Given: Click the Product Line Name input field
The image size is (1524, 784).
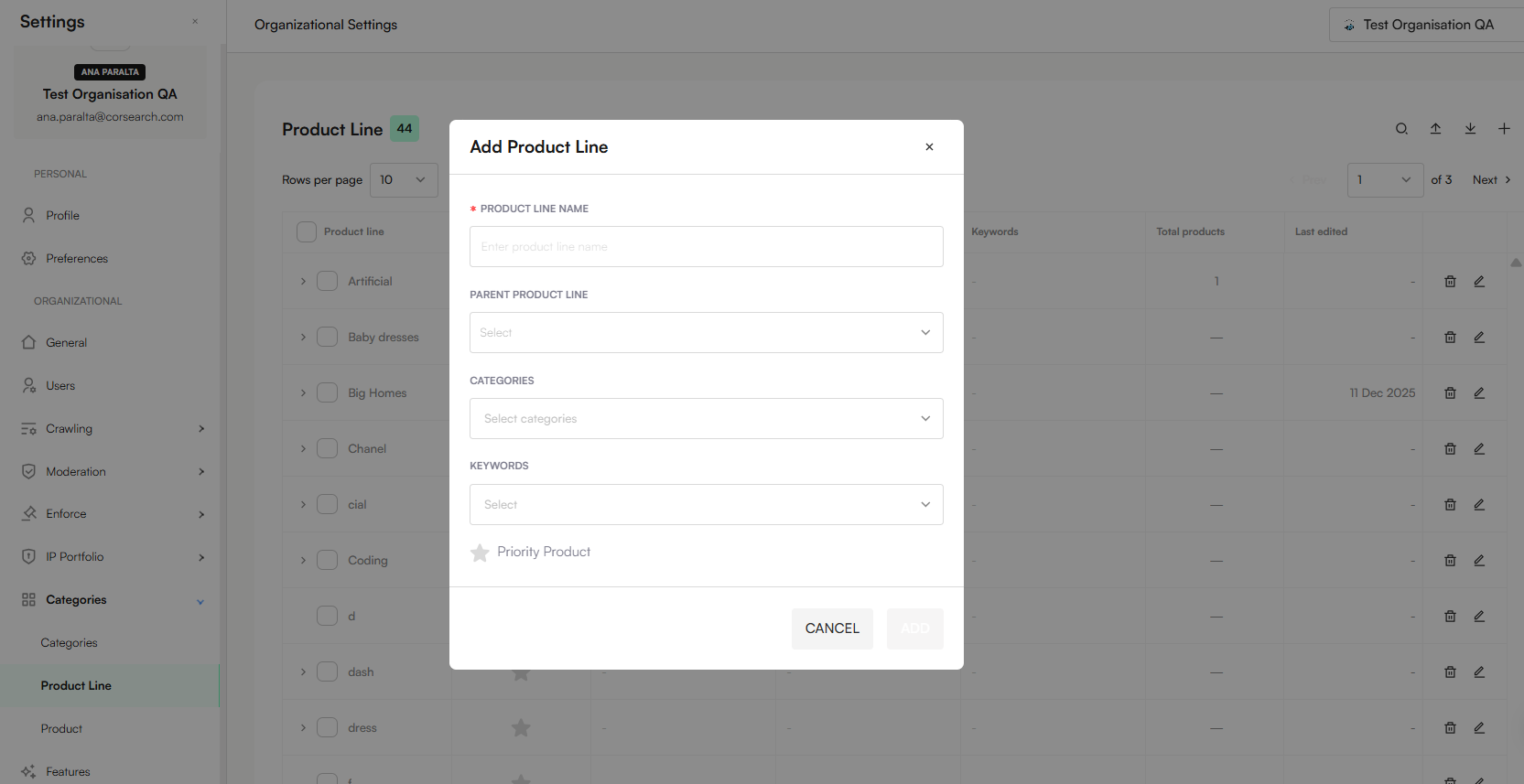Looking at the screenshot, I should [706, 247].
